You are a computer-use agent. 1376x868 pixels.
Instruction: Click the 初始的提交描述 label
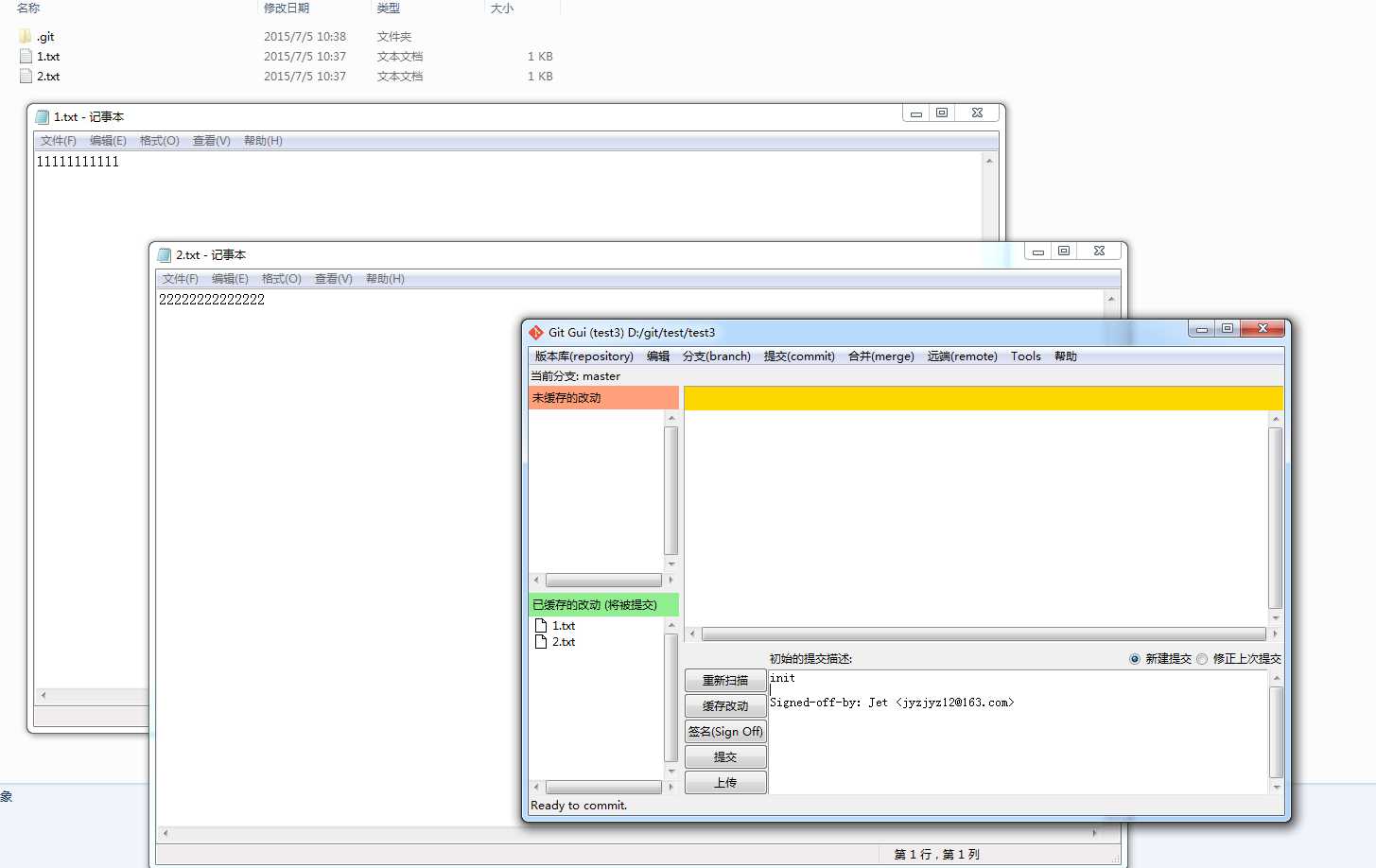coord(810,659)
